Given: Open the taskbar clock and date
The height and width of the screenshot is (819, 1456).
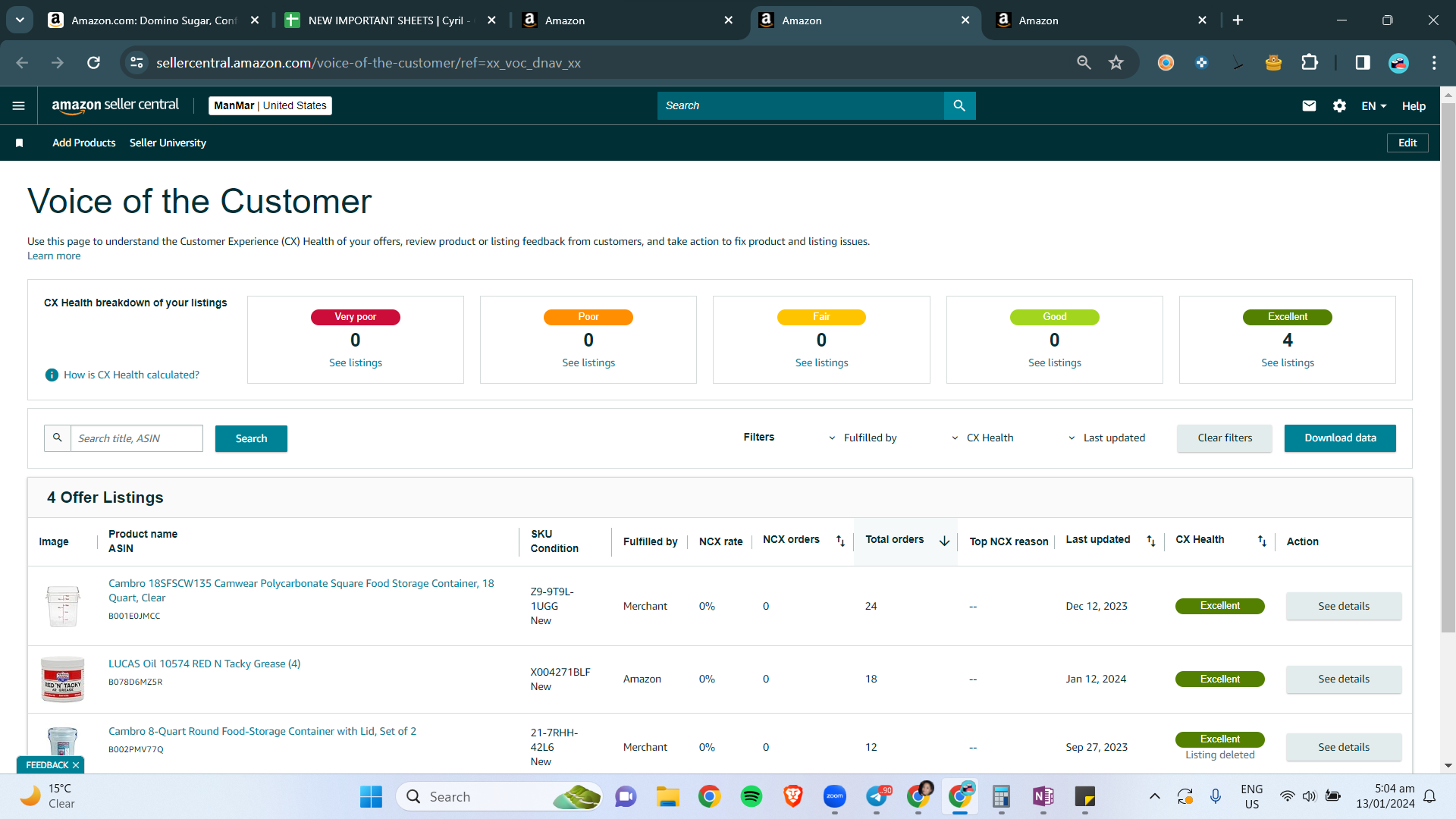Looking at the screenshot, I should pos(1385,796).
